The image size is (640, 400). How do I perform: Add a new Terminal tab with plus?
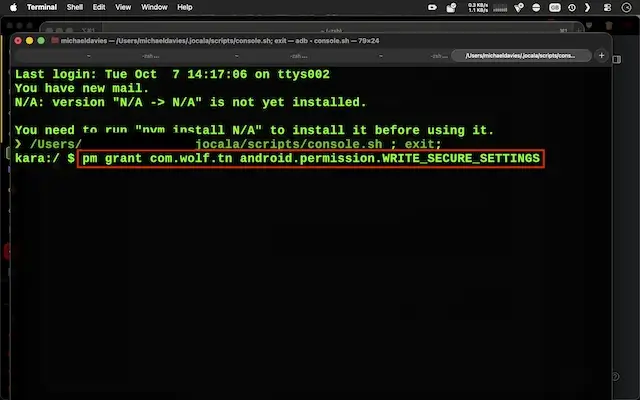pos(601,56)
